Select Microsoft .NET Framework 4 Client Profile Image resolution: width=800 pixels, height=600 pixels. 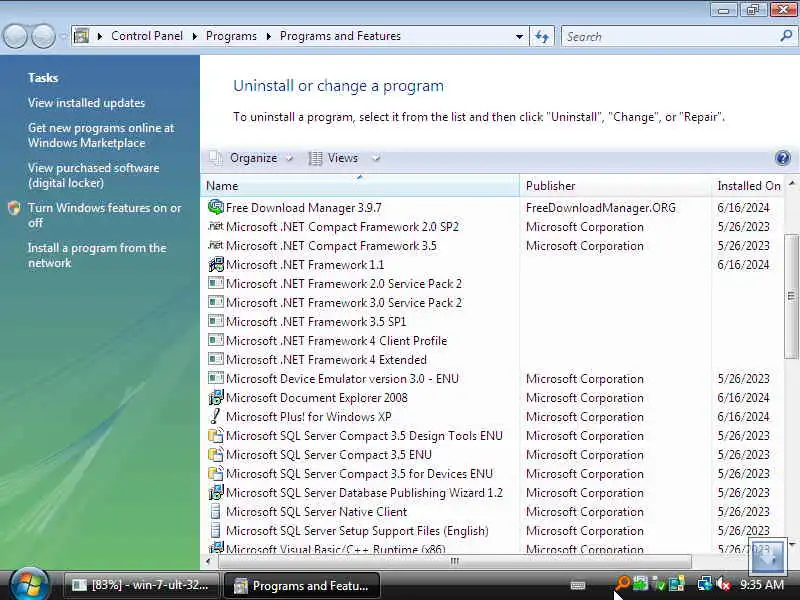[x=336, y=341]
